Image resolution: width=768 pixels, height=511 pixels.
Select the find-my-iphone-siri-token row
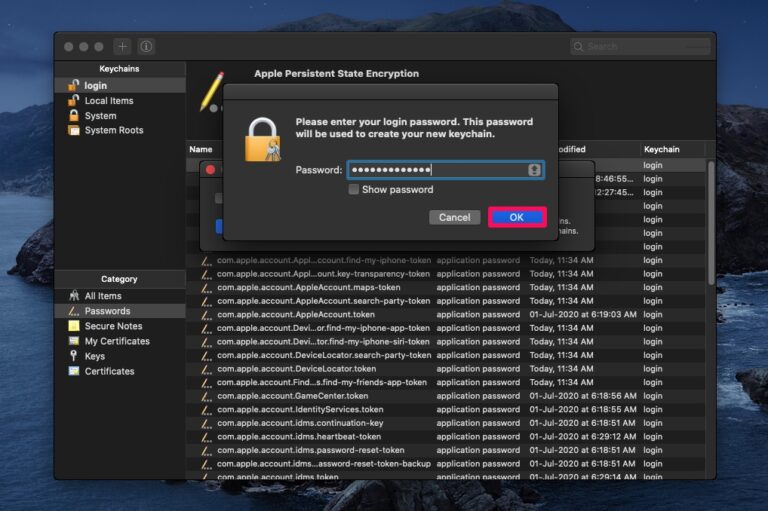tap(446, 341)
